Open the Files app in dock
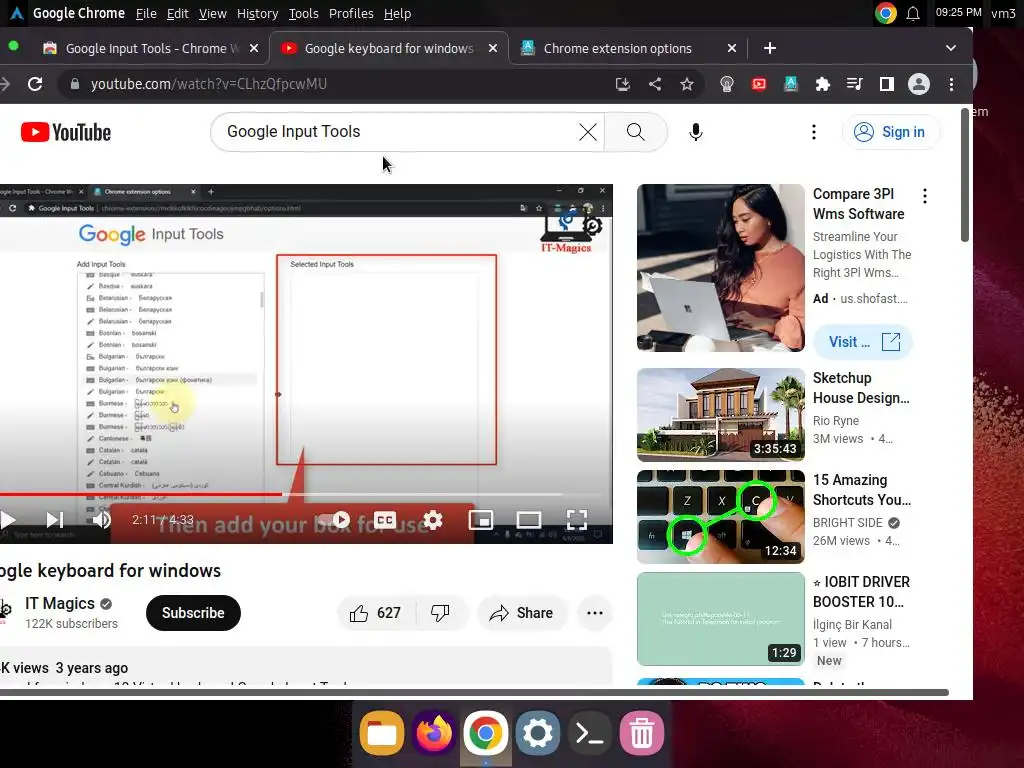1024x768 pixels. pos(381,733)
